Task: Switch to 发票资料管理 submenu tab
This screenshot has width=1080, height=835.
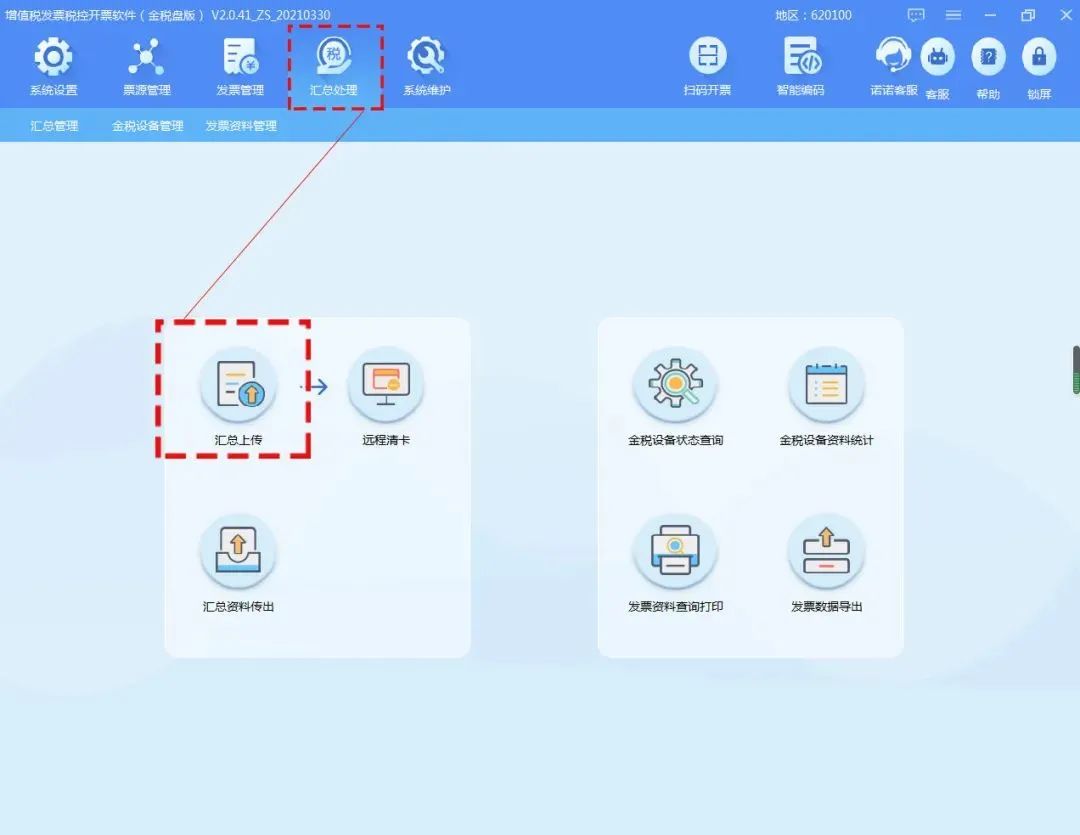Action: click(x=241, y=126)
